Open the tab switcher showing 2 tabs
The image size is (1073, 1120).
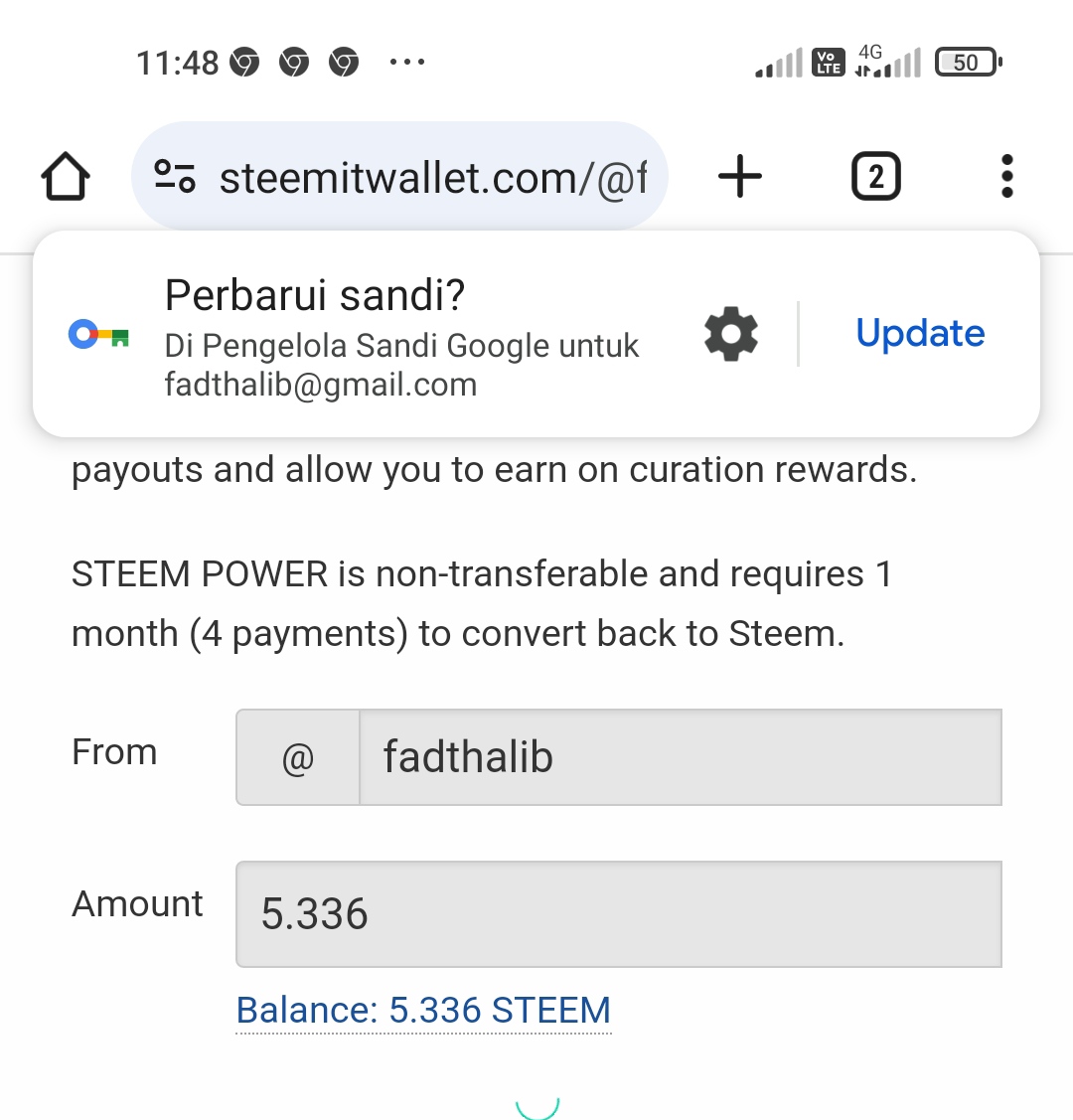point(875,178)
